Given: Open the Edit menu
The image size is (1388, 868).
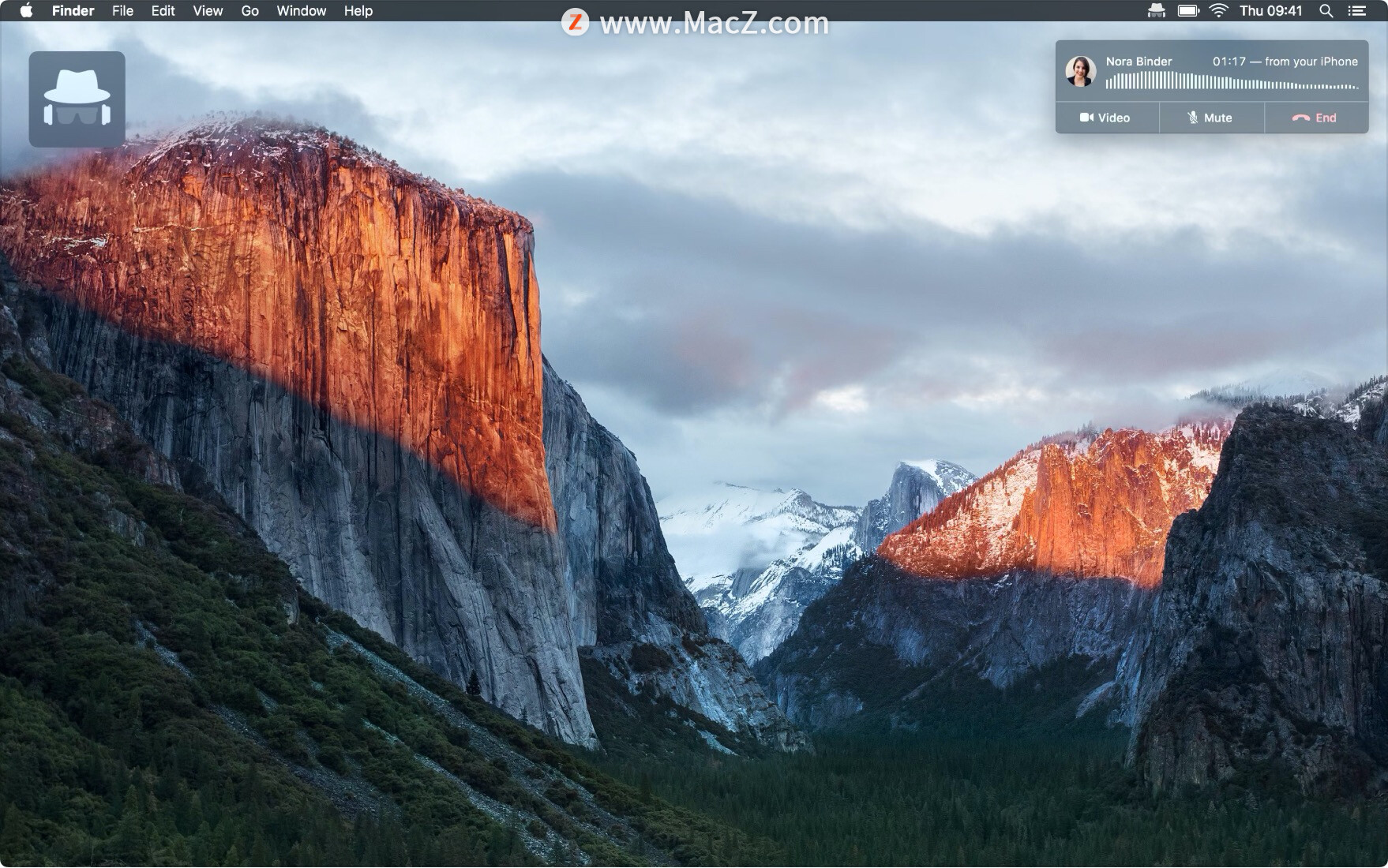Looking at the screenshot, I should (163, 11).
